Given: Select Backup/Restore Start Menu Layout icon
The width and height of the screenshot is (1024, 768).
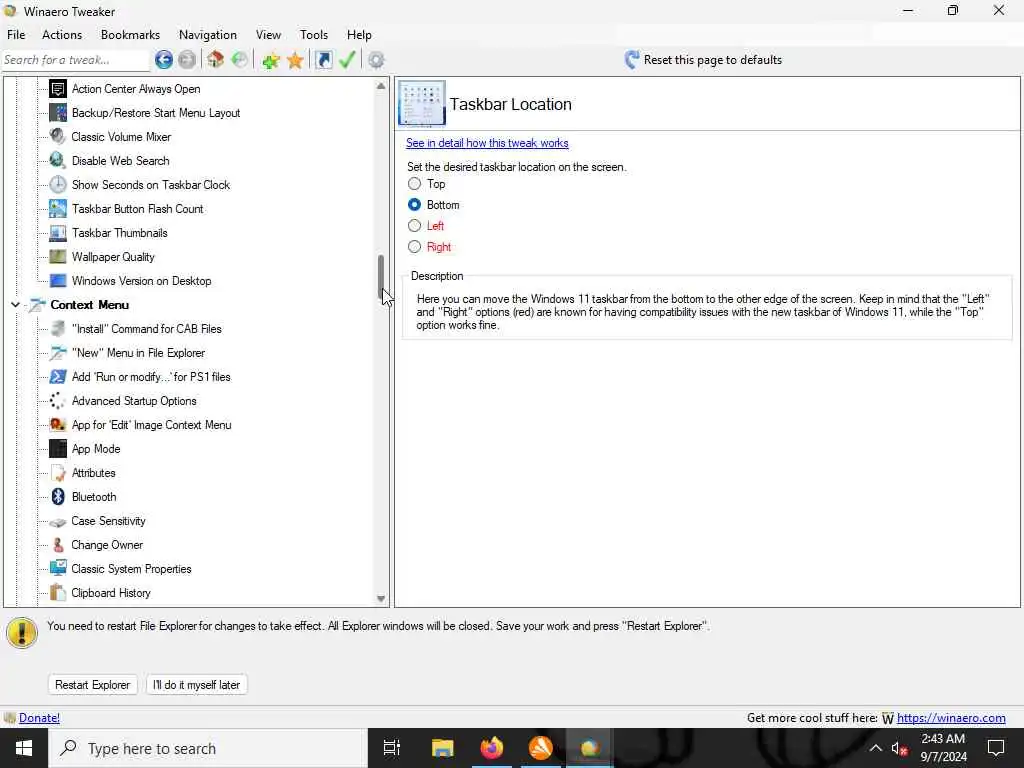Looking at the screenshot, I should point(57,113).
